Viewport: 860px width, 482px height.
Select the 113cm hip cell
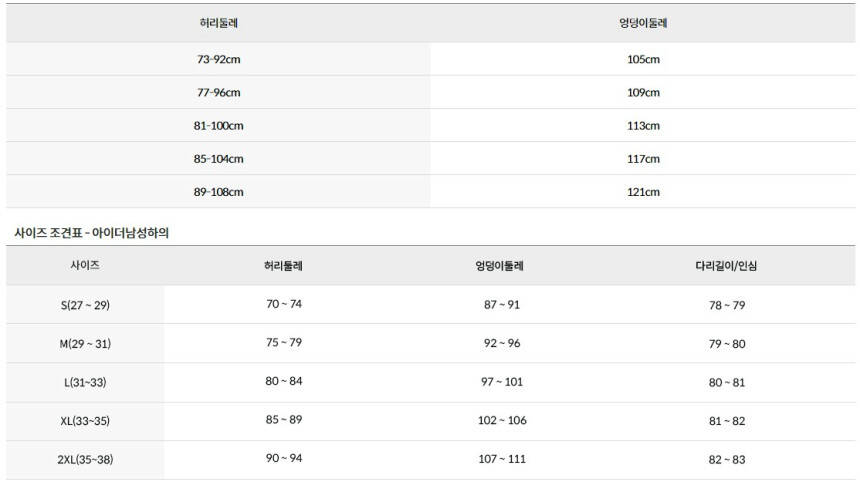click(x=643, y=126)
